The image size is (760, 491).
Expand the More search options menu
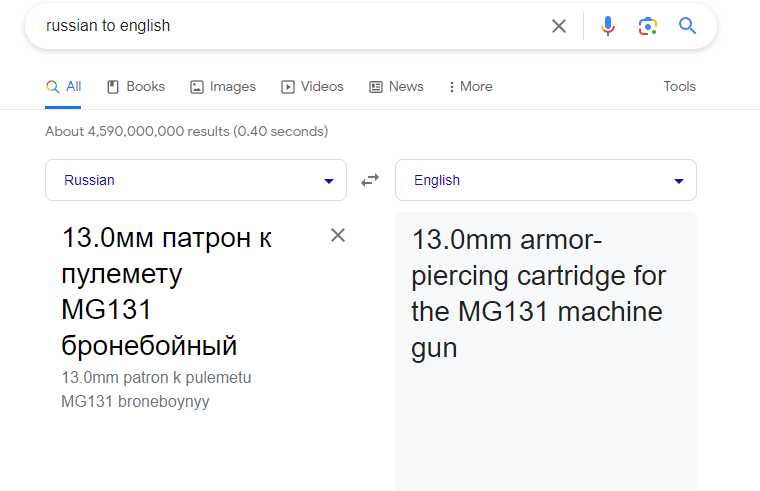[x=470, y=87]
